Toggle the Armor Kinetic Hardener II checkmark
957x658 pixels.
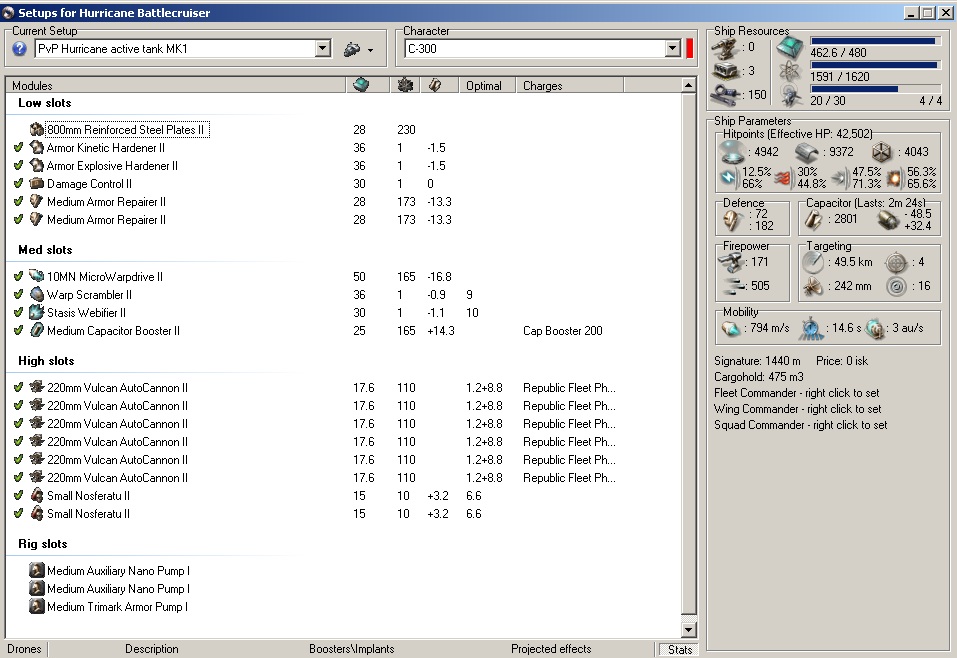(18, 148)
